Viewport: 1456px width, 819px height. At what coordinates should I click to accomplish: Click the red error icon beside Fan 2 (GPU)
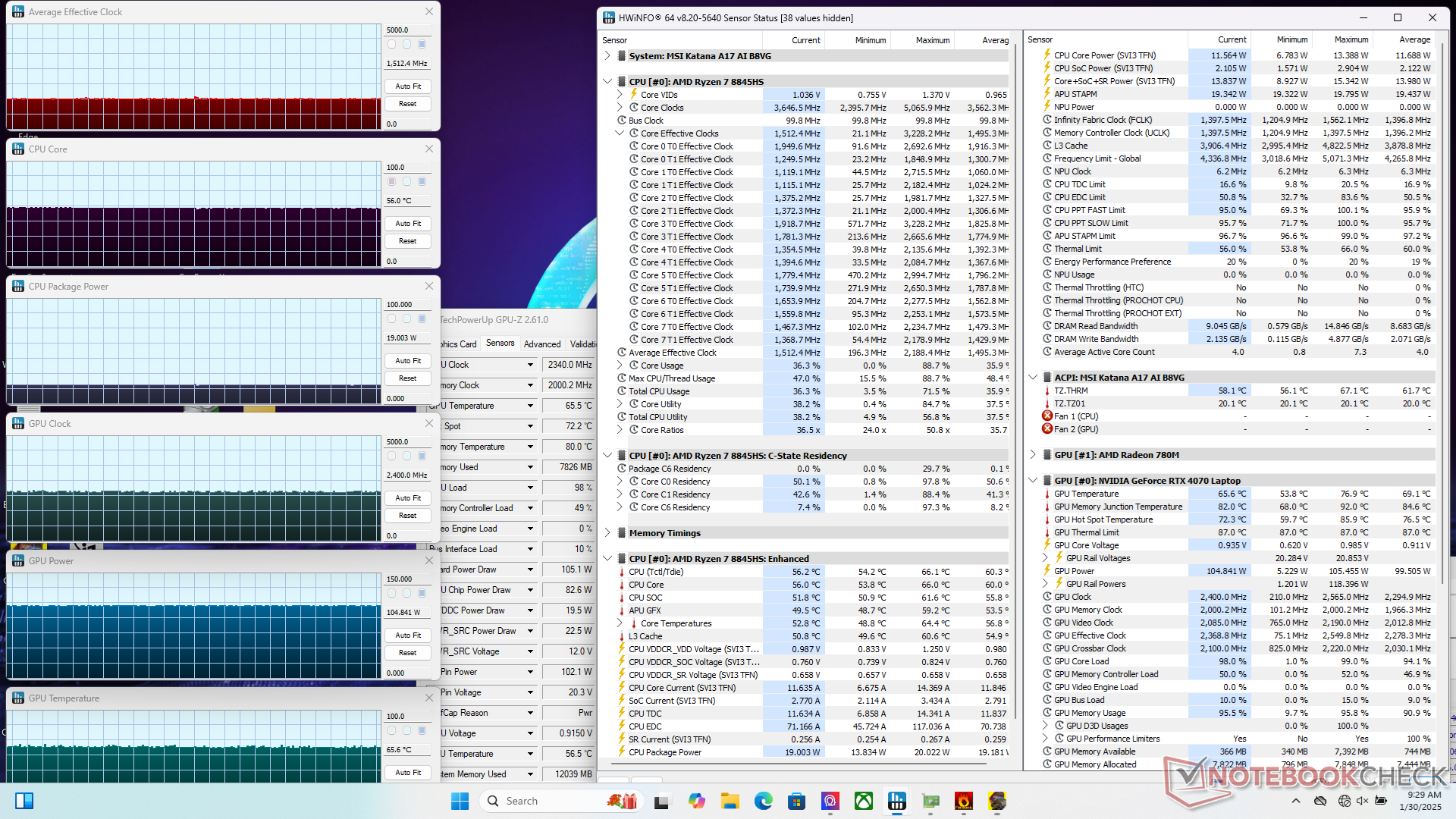(1047, 429)
